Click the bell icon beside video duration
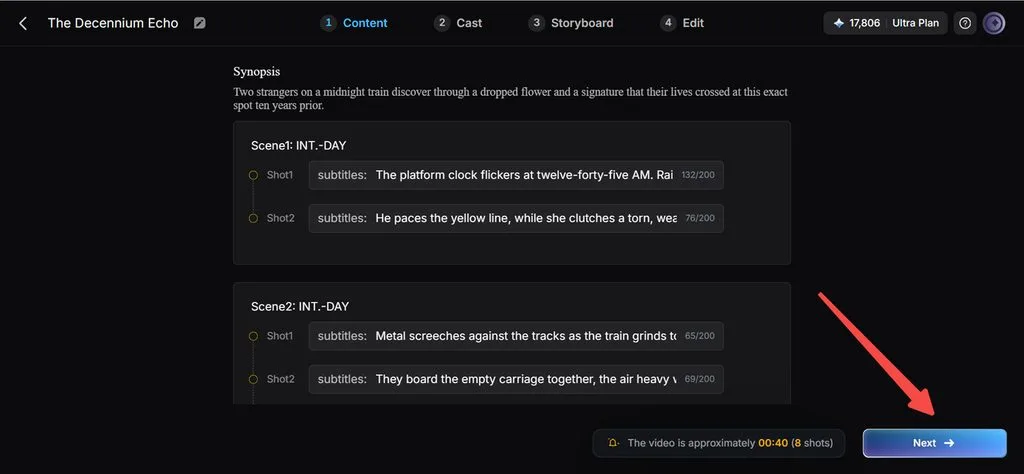1024x474 pixels. click(x=613, y=443)
